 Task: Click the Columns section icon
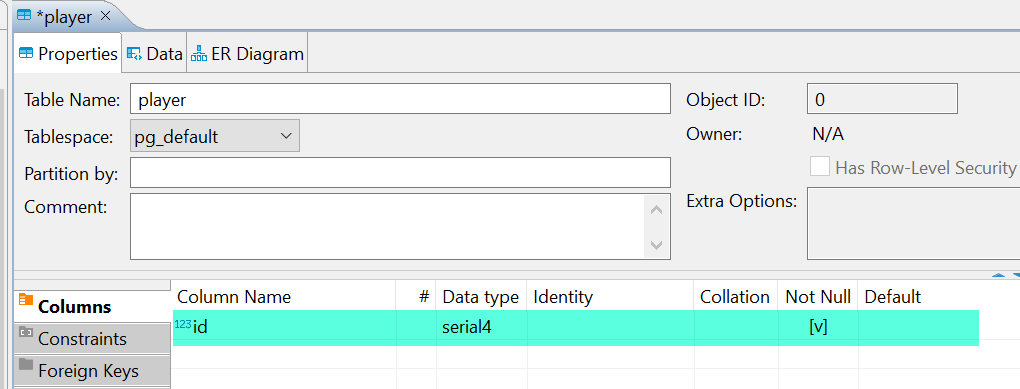tap(25, 299)
